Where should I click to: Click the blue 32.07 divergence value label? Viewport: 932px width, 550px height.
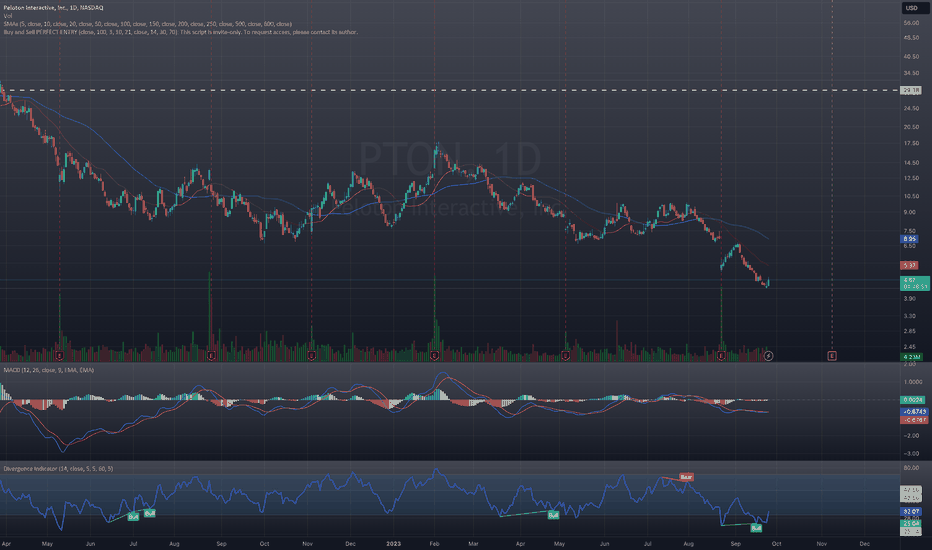pyautogui.click(x=911, y=511)
